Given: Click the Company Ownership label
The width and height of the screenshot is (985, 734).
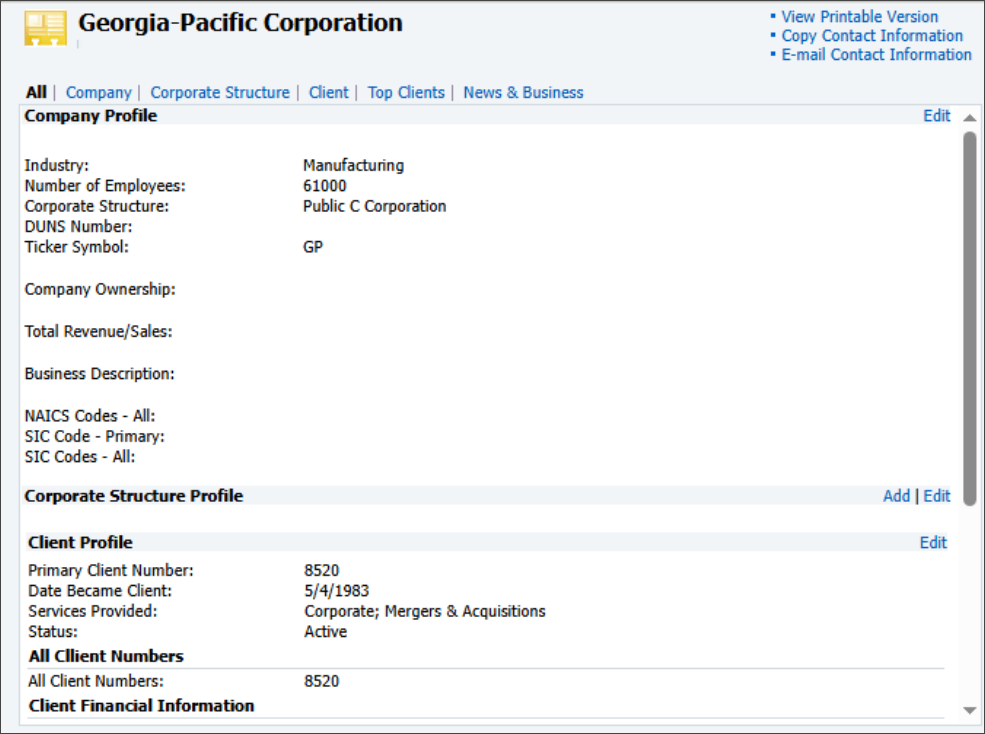Looking at the screenshot, I should (x=100, y=289).
